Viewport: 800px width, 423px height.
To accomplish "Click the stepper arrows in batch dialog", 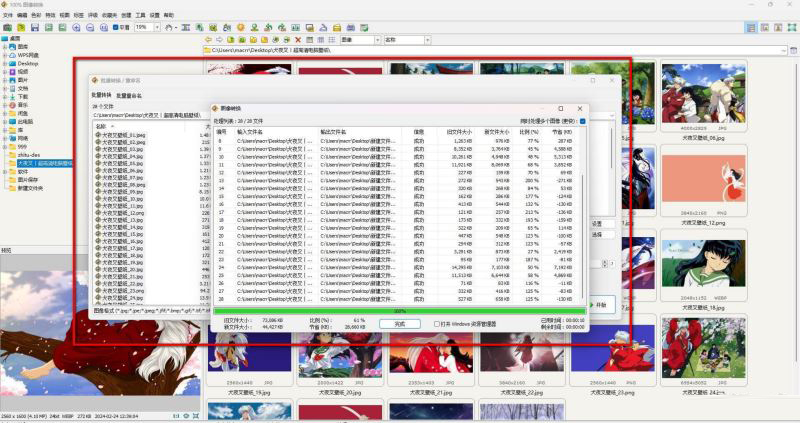I will [605, 264].
